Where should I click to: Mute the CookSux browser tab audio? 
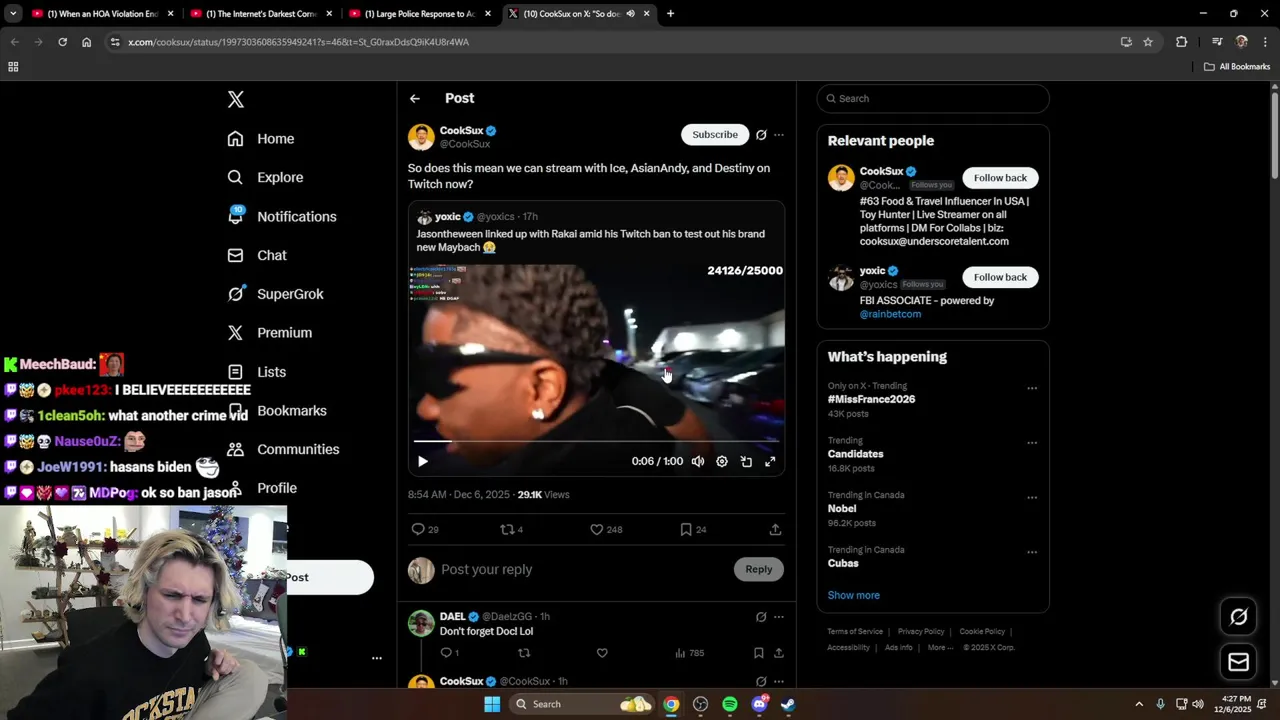point(630,14)
